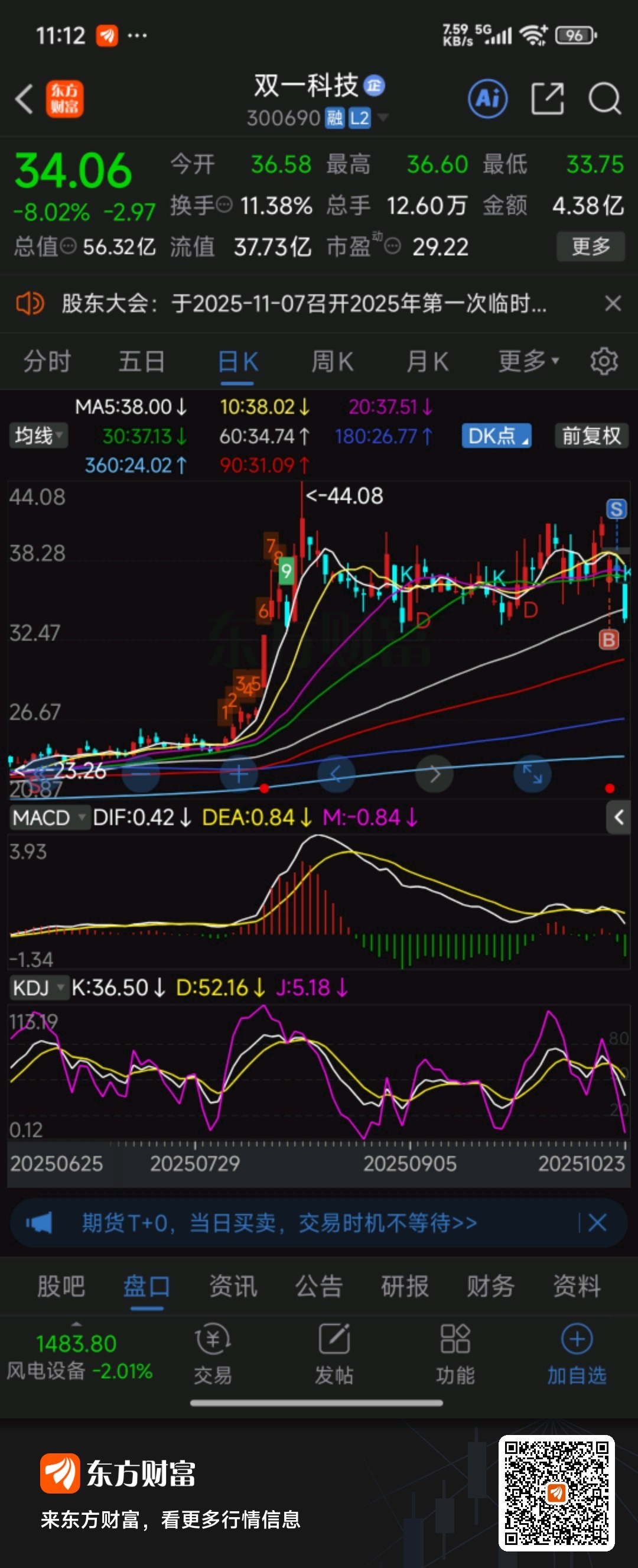Open the 股吧 tab
Viewport: 638px width, 1568px height.
[x=61, y=1287]
